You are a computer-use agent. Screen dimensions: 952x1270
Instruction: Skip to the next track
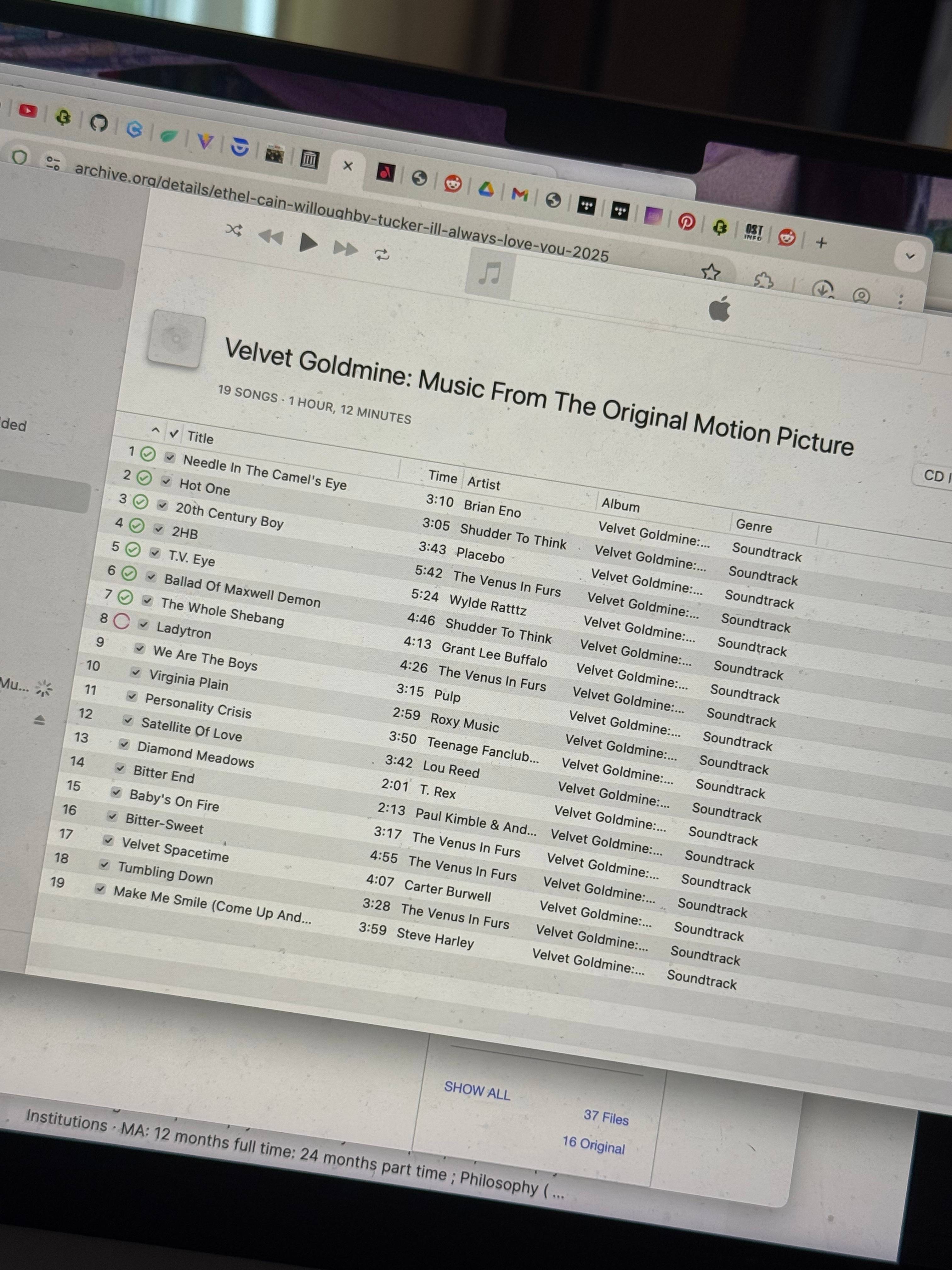coord(345,249)
